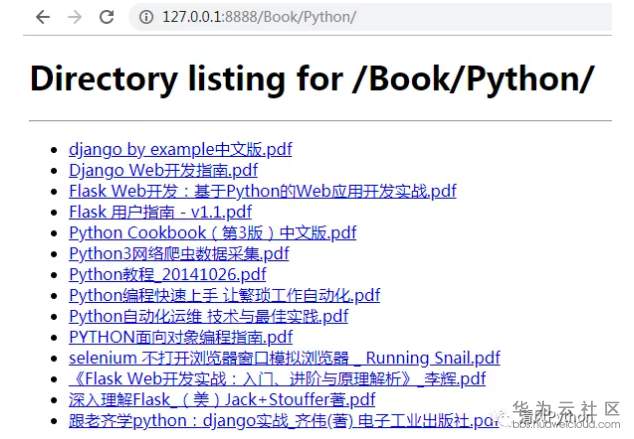This screenshot has height=439, width=634.
Task: Open Flask Web开发：基于Python的Web应用开发实战.pdf
Action: [x=262, y=191]
